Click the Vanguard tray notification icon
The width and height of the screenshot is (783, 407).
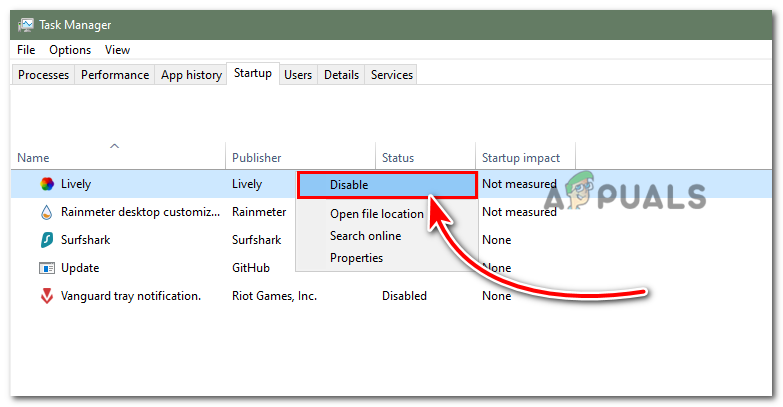pos(47,296)
